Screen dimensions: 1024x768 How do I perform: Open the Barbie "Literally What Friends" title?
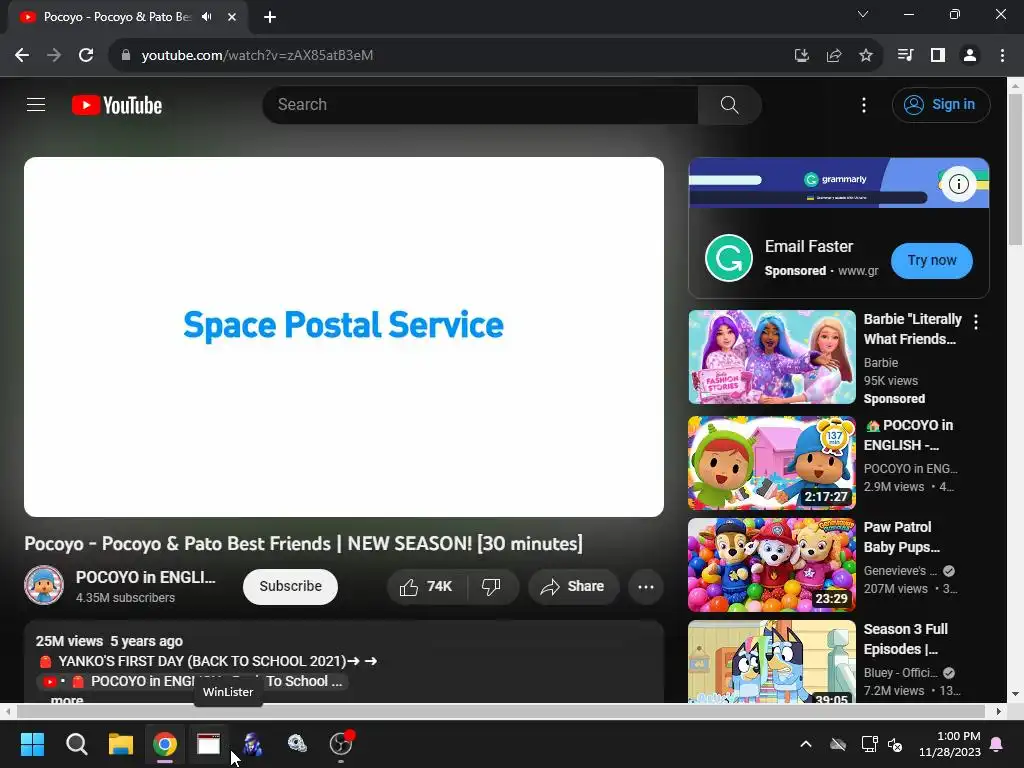click(x=912, y=329)
